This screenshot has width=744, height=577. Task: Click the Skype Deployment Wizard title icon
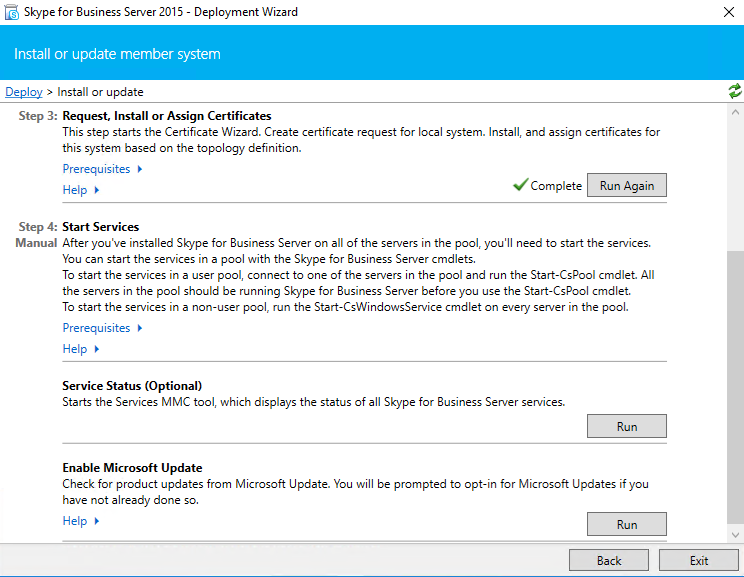[11, 12]
